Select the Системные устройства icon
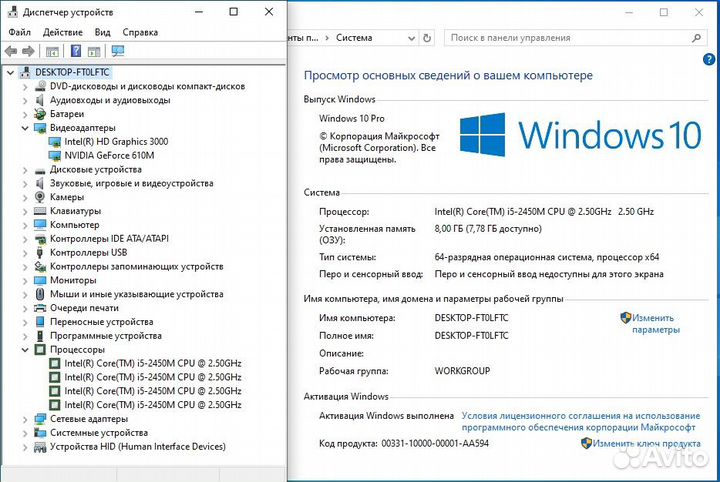This screenshot has width=720, height=482. click(40, 432)
